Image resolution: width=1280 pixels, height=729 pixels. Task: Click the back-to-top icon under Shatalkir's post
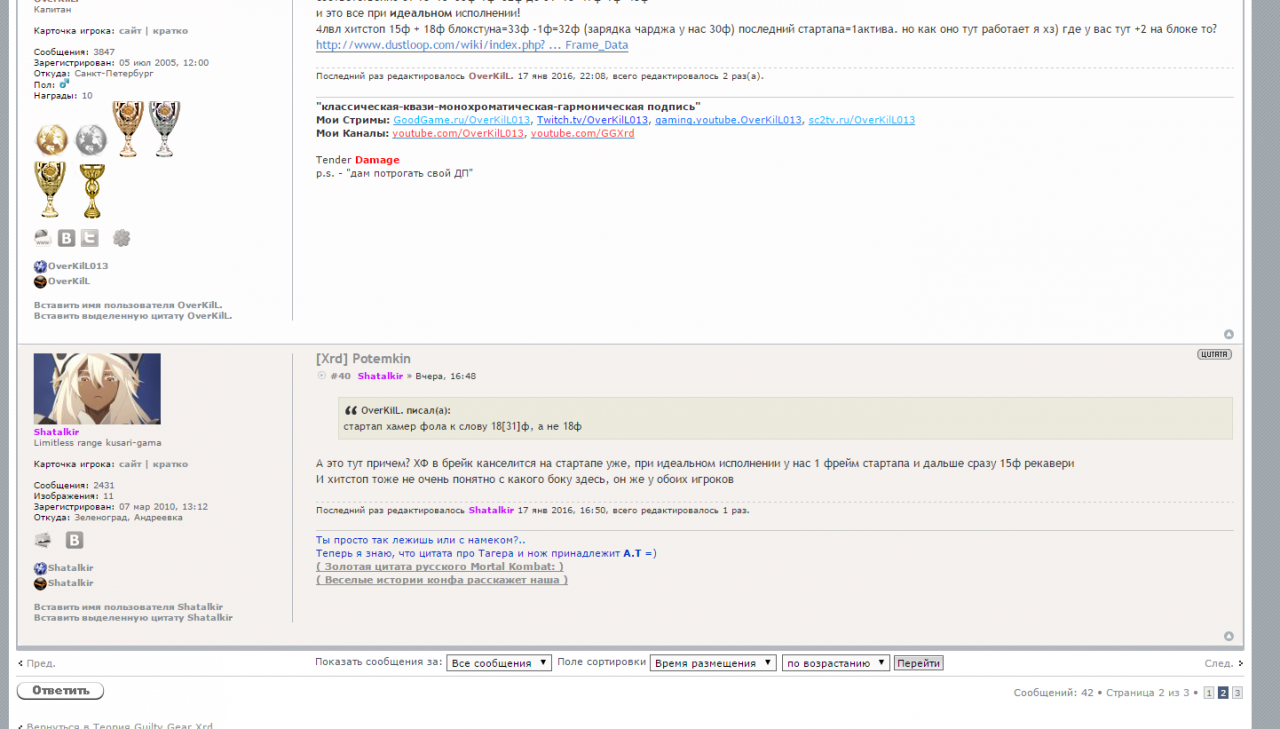[x=1229, y=636]
